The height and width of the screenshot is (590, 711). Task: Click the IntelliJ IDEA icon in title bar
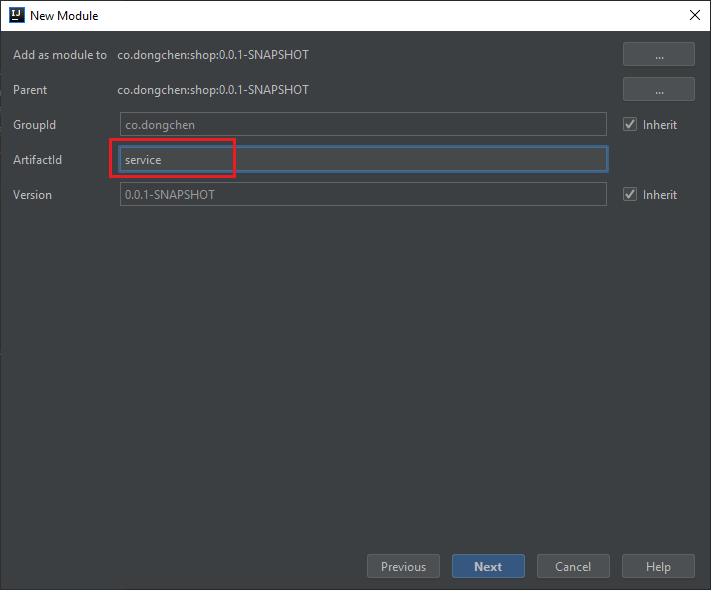click(16, 15)
